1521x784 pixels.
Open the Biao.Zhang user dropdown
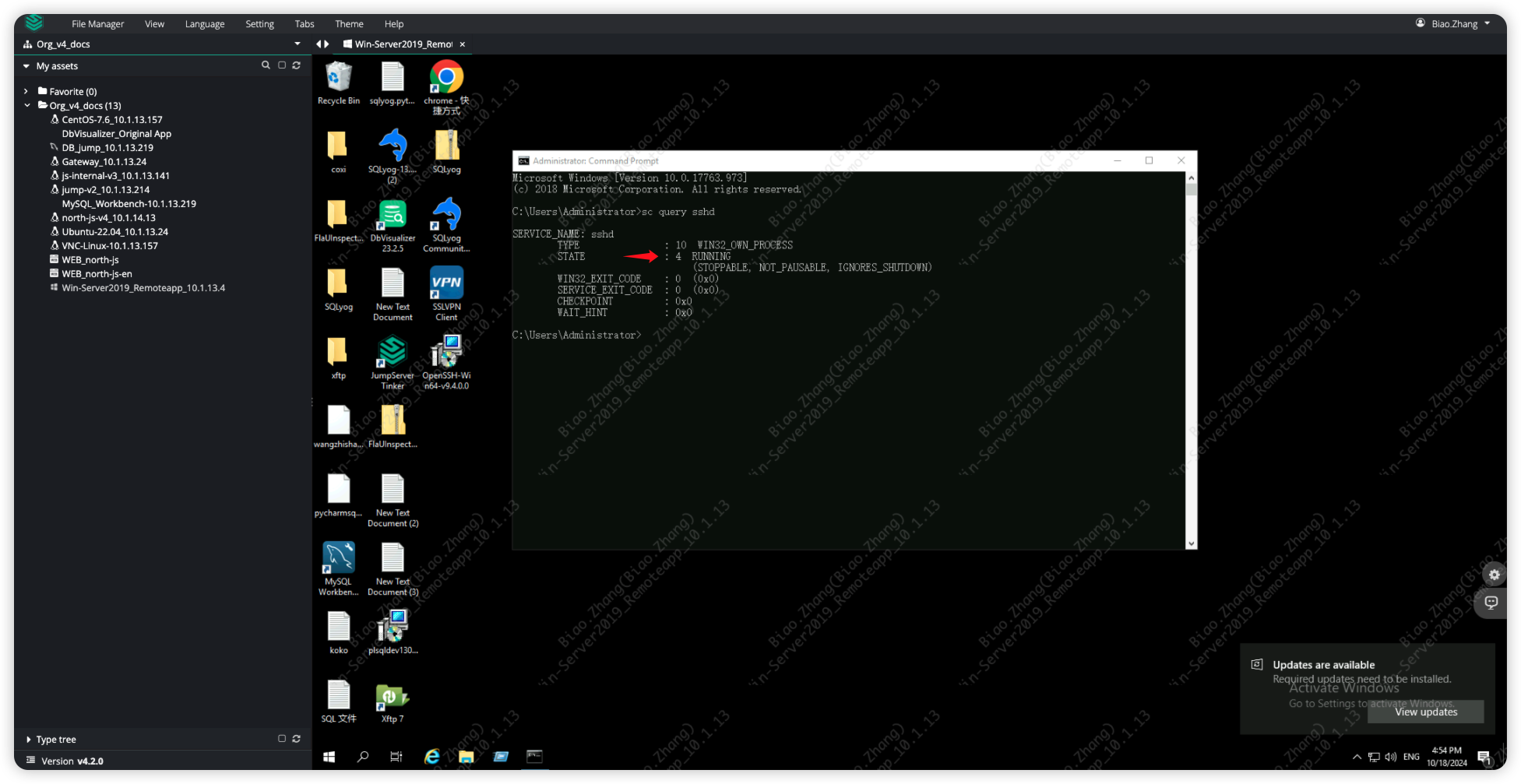pyautogui.click(x=1453, y=23)
